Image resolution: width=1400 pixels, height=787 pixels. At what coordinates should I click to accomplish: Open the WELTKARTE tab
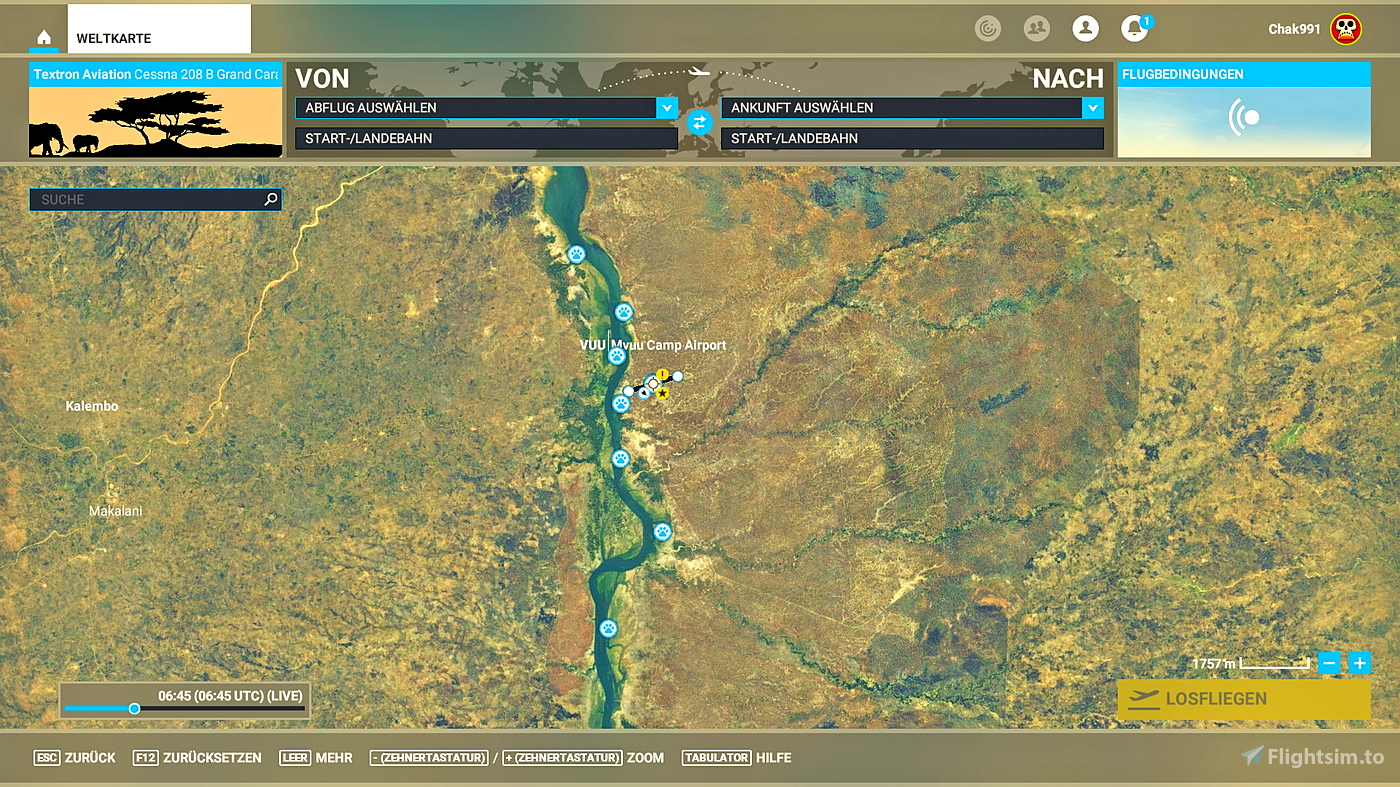coord(159,29)
